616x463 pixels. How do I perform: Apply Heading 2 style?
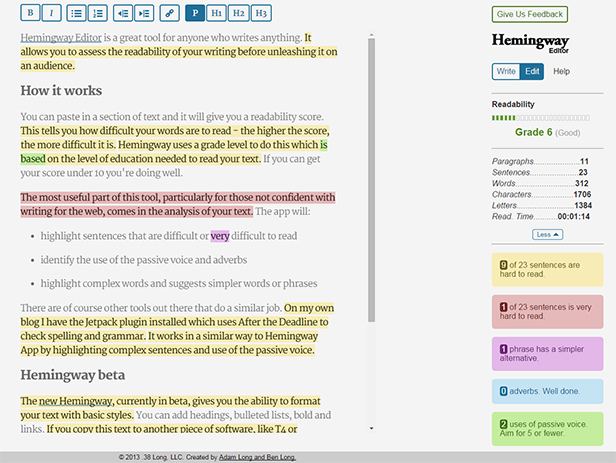[239, 14]
